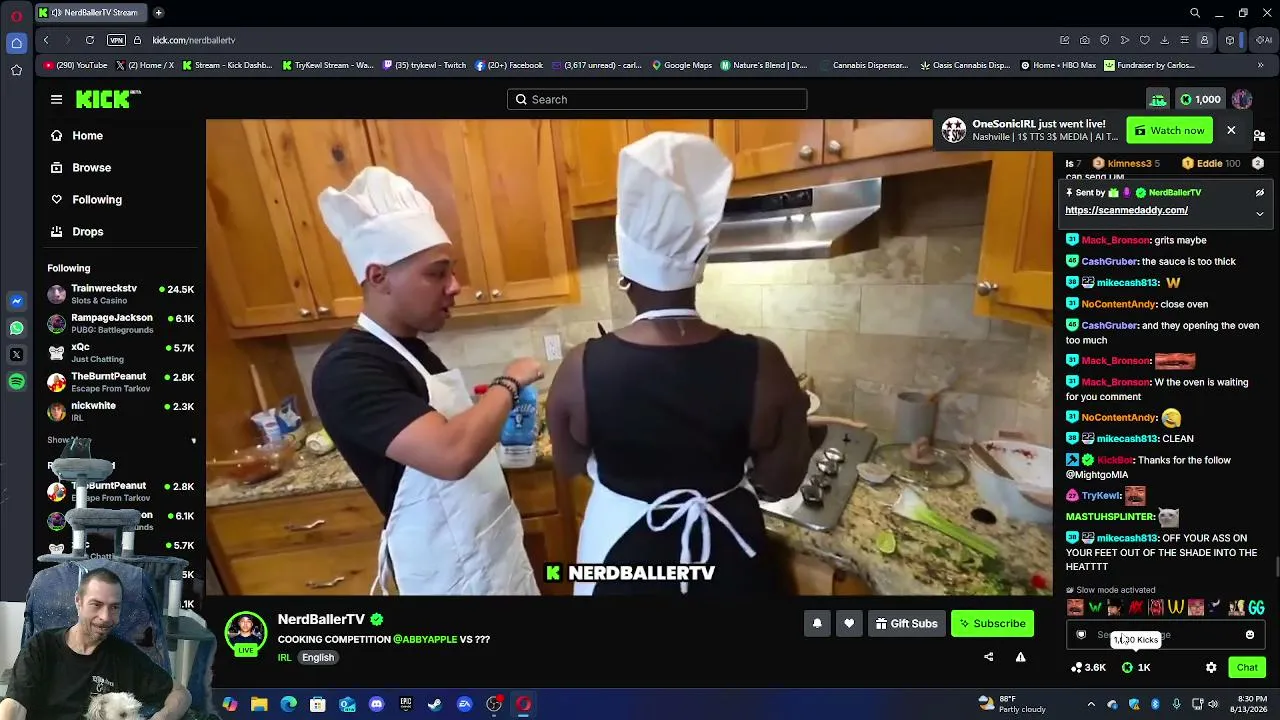Dismiss the OneSonicIRL live notification
Screen dimensions: 1280x720
click(1231, 130)
